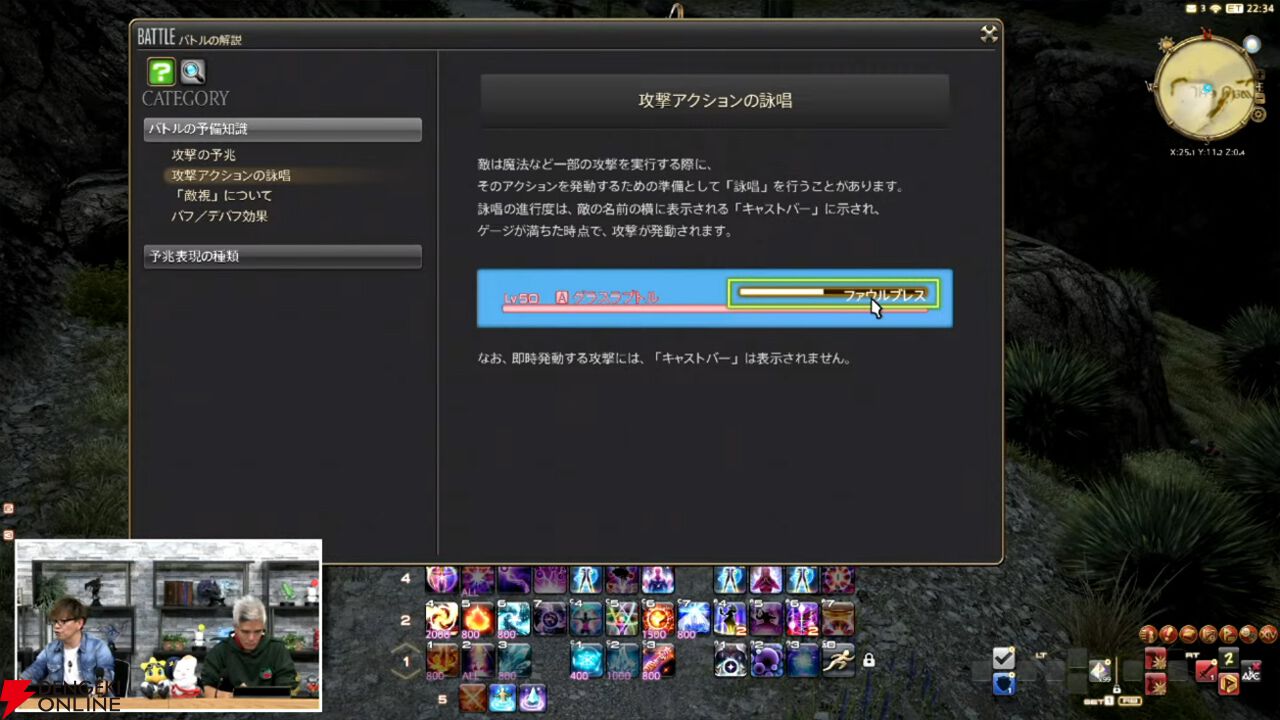Click the checkmark icon on the cross hotbar
The width and height of the screenshot is (1280, 720).
point(1004,658)
